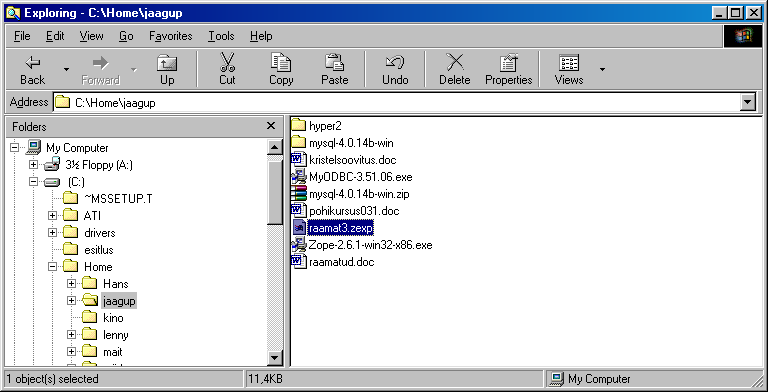Open the Favorites menu
Viewport: 768px width, 392px height.
click(x=170, y=36)
